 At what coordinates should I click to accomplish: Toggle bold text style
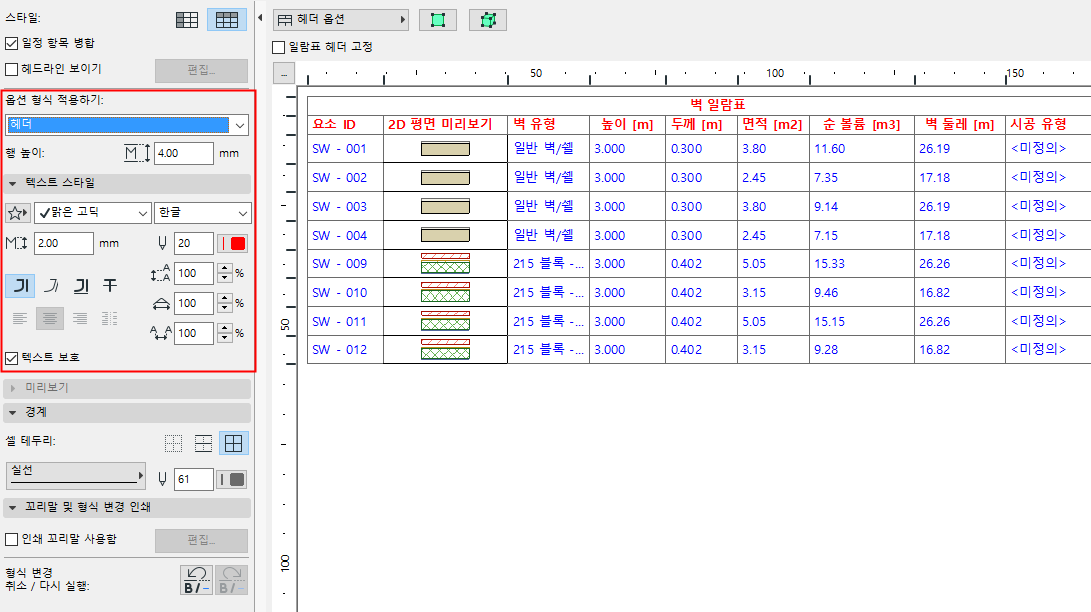coord(21,285)
